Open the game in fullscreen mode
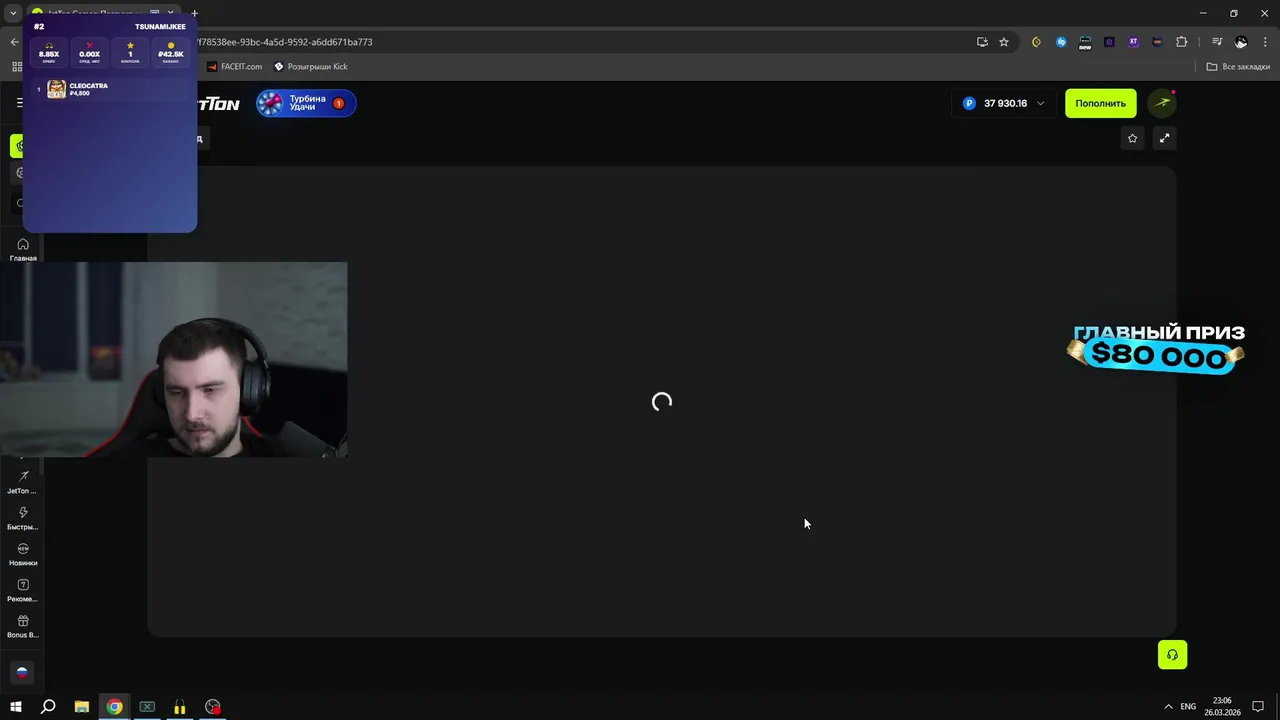This screenshot has width=1280, height=720. [1164, 138]
